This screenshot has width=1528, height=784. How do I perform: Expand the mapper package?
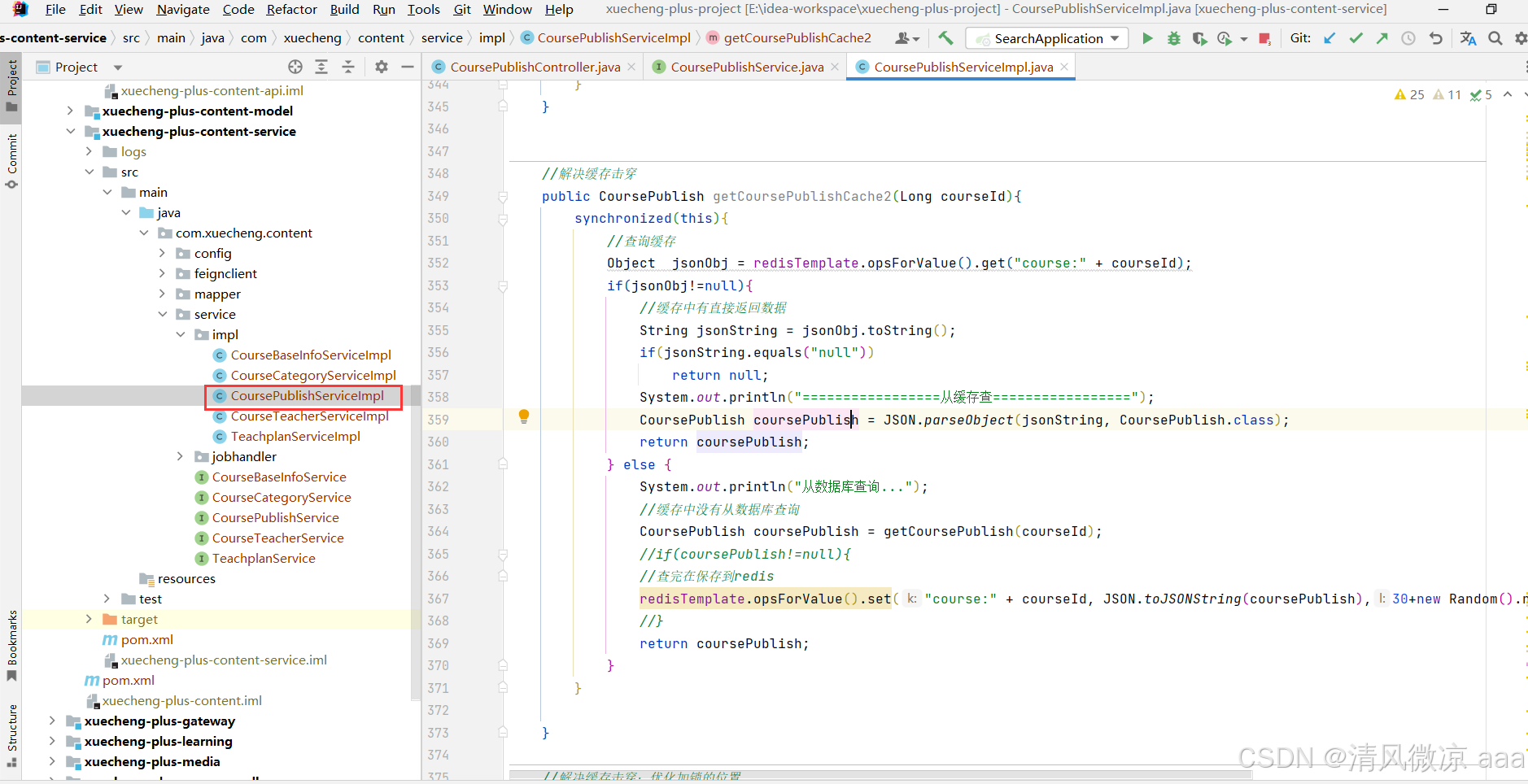tap(162, 294)
